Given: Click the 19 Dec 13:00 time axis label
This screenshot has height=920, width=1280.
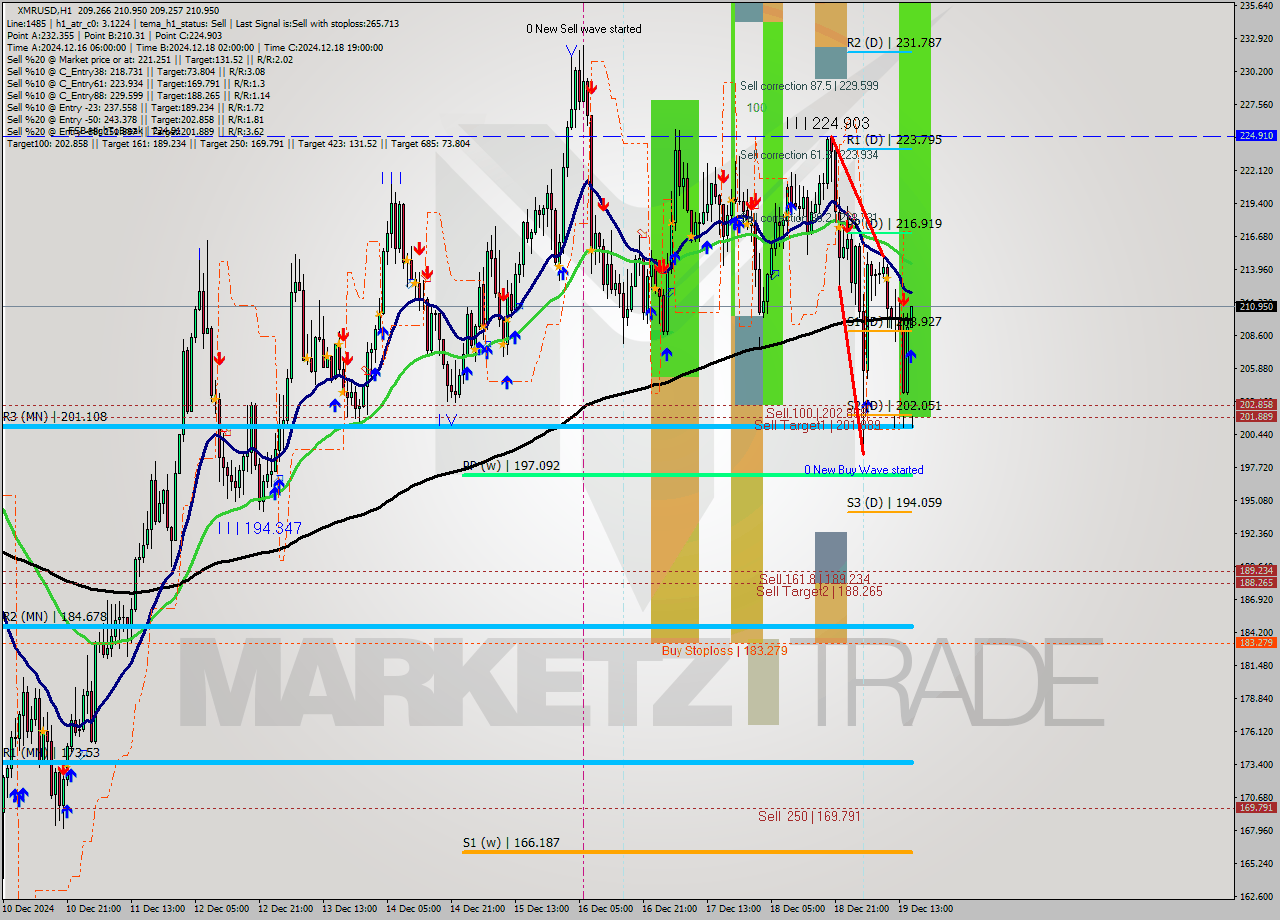Looking at the screenshot, I should (927, 909).
